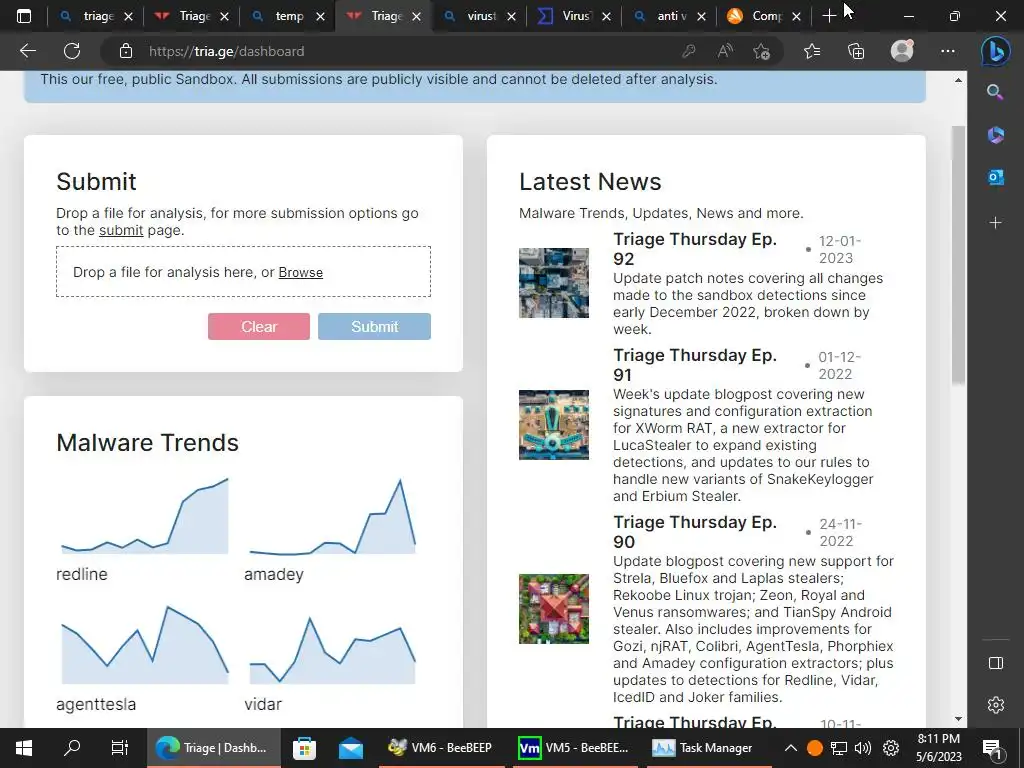This screenshot has width=1024, height=768.
Task: Open the redline malware trend chart
Action: (x=145, y=516)
